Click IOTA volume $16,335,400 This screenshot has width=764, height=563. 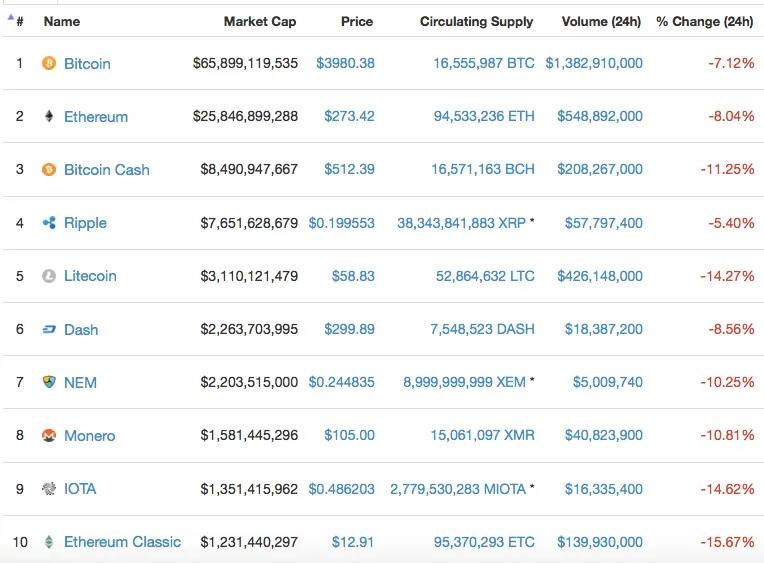pyautogui.click(x=604, y=488)
